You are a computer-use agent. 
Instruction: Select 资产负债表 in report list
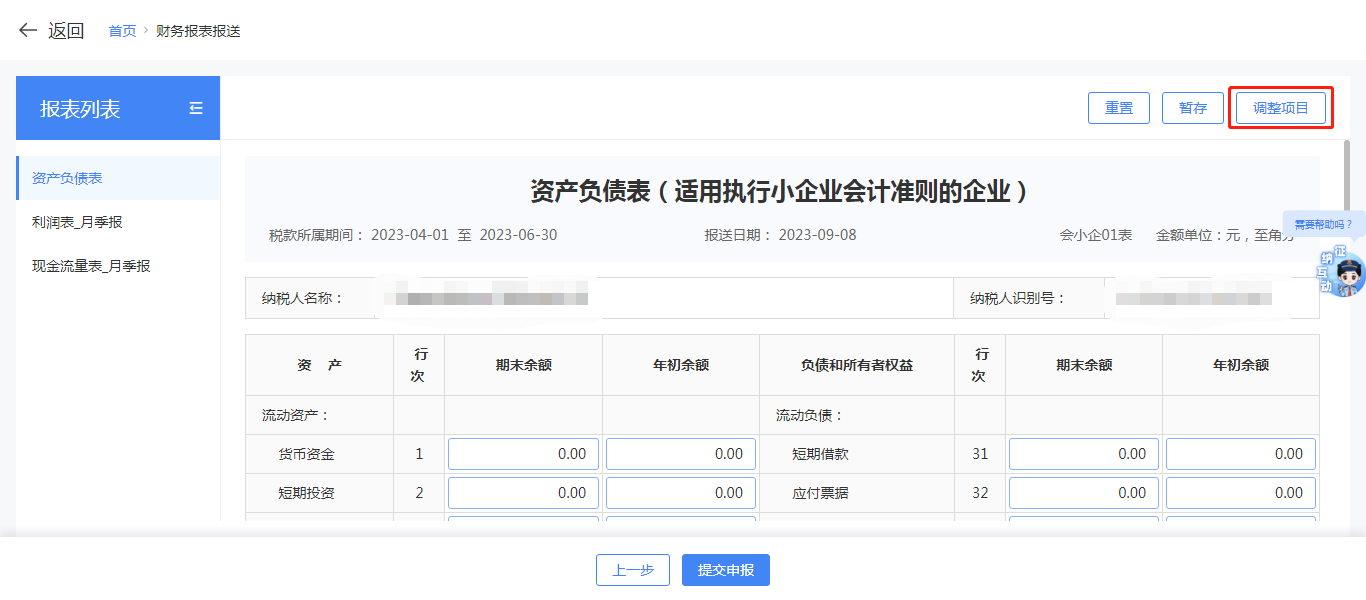click(x=67, y=178)
